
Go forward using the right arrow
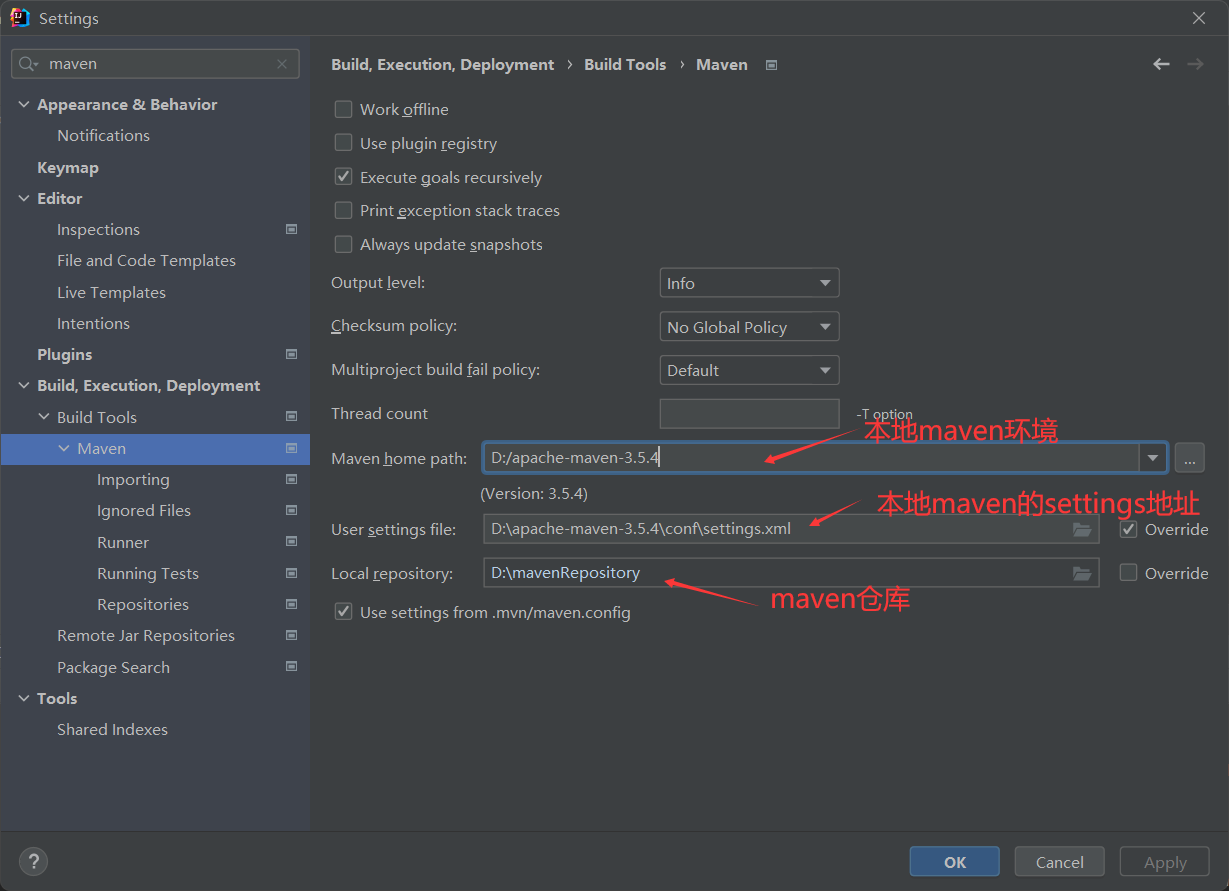click(1195, 64)
